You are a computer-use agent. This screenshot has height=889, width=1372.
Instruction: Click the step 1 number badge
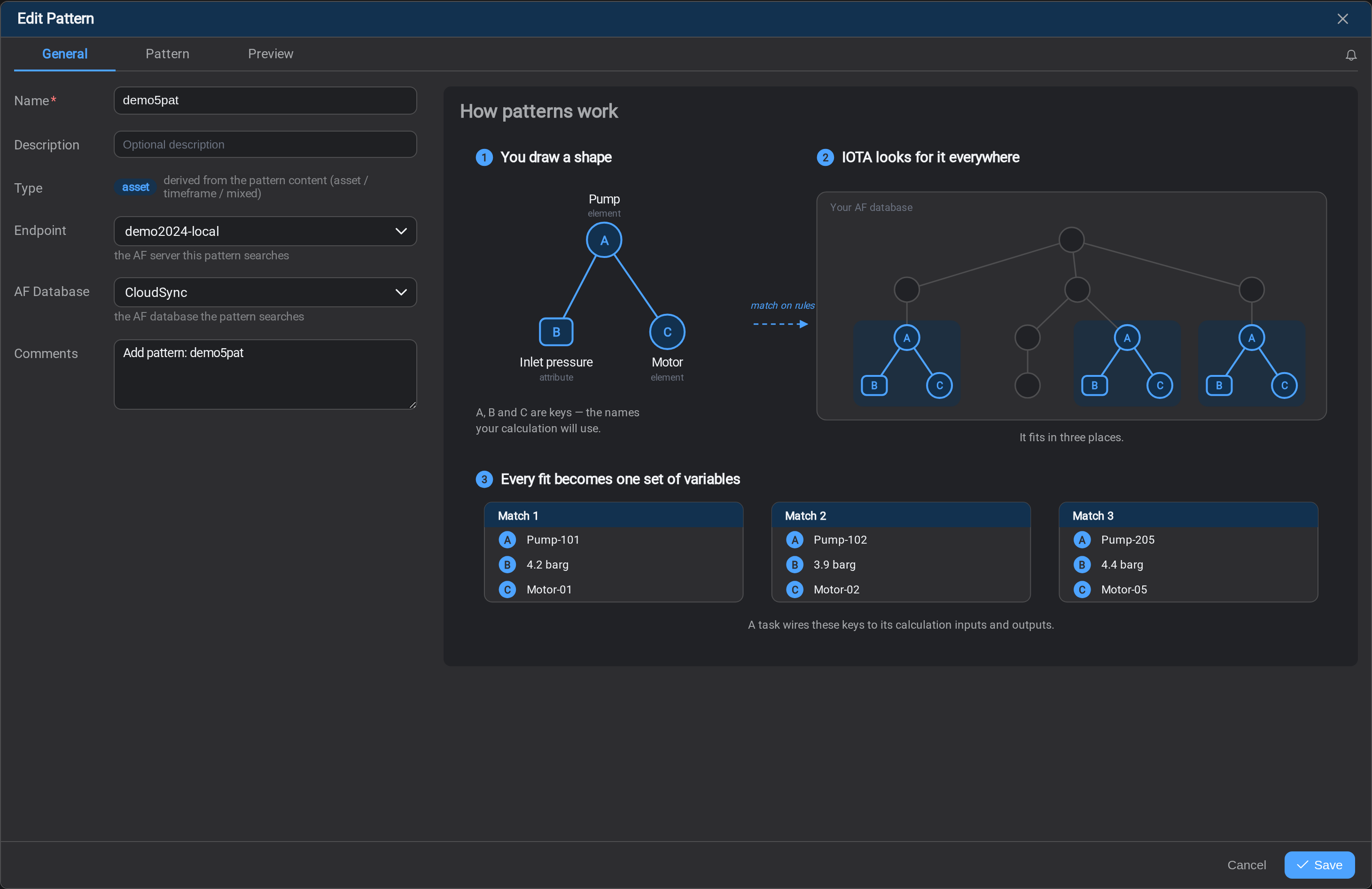[x=483, y=157]
